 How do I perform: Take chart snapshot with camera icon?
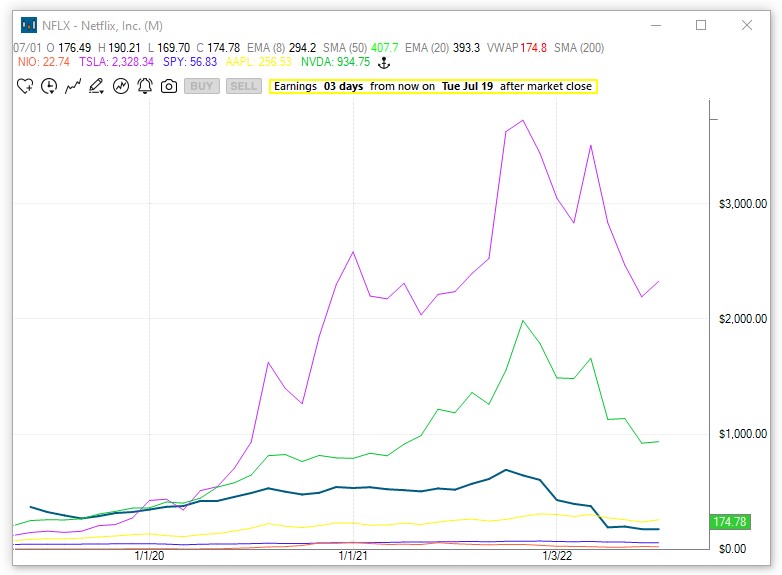click(x=169, y=87)
